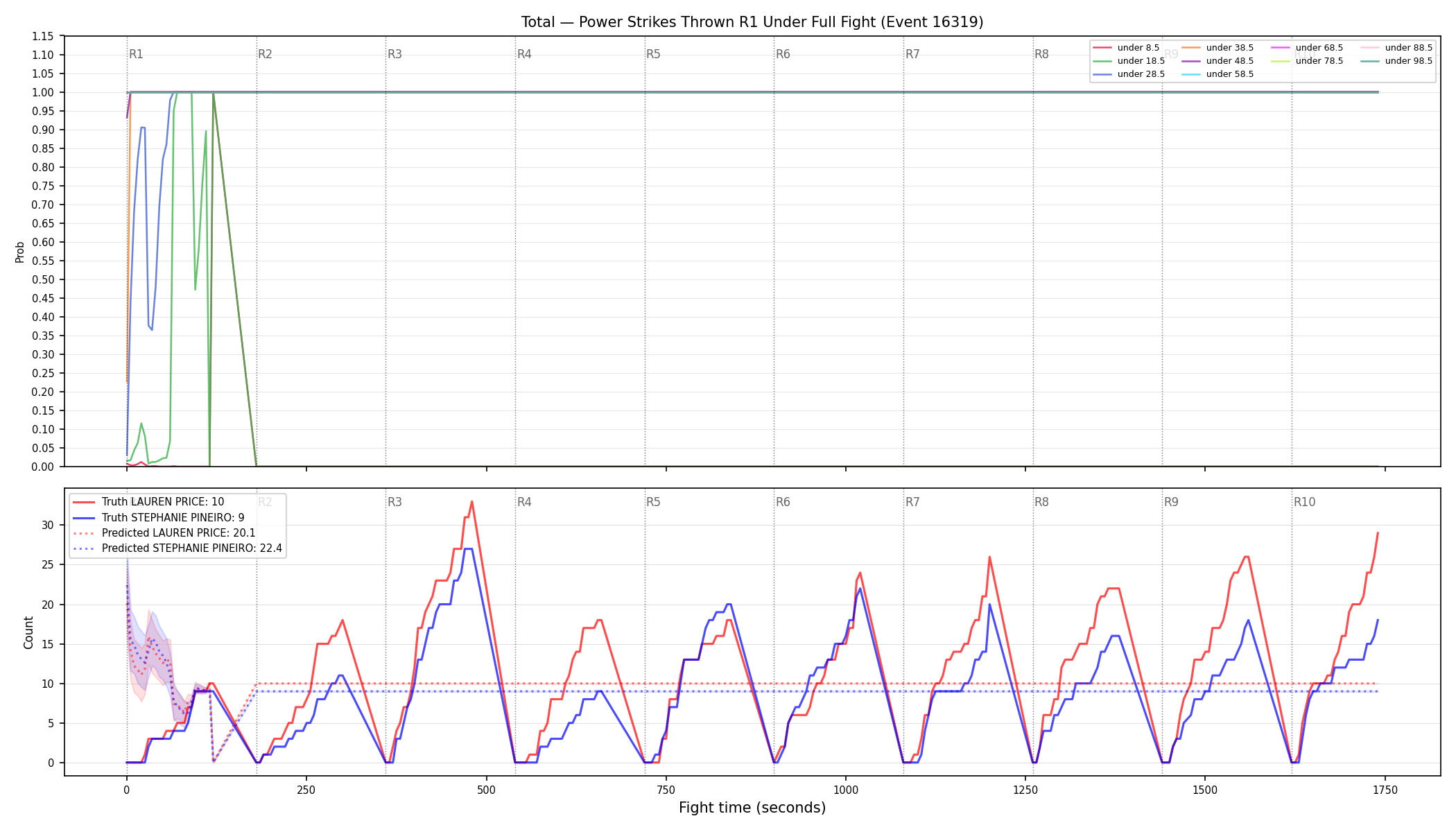Click the R3 round marker in top chart

pyautogui.click(x=395, y=54)
